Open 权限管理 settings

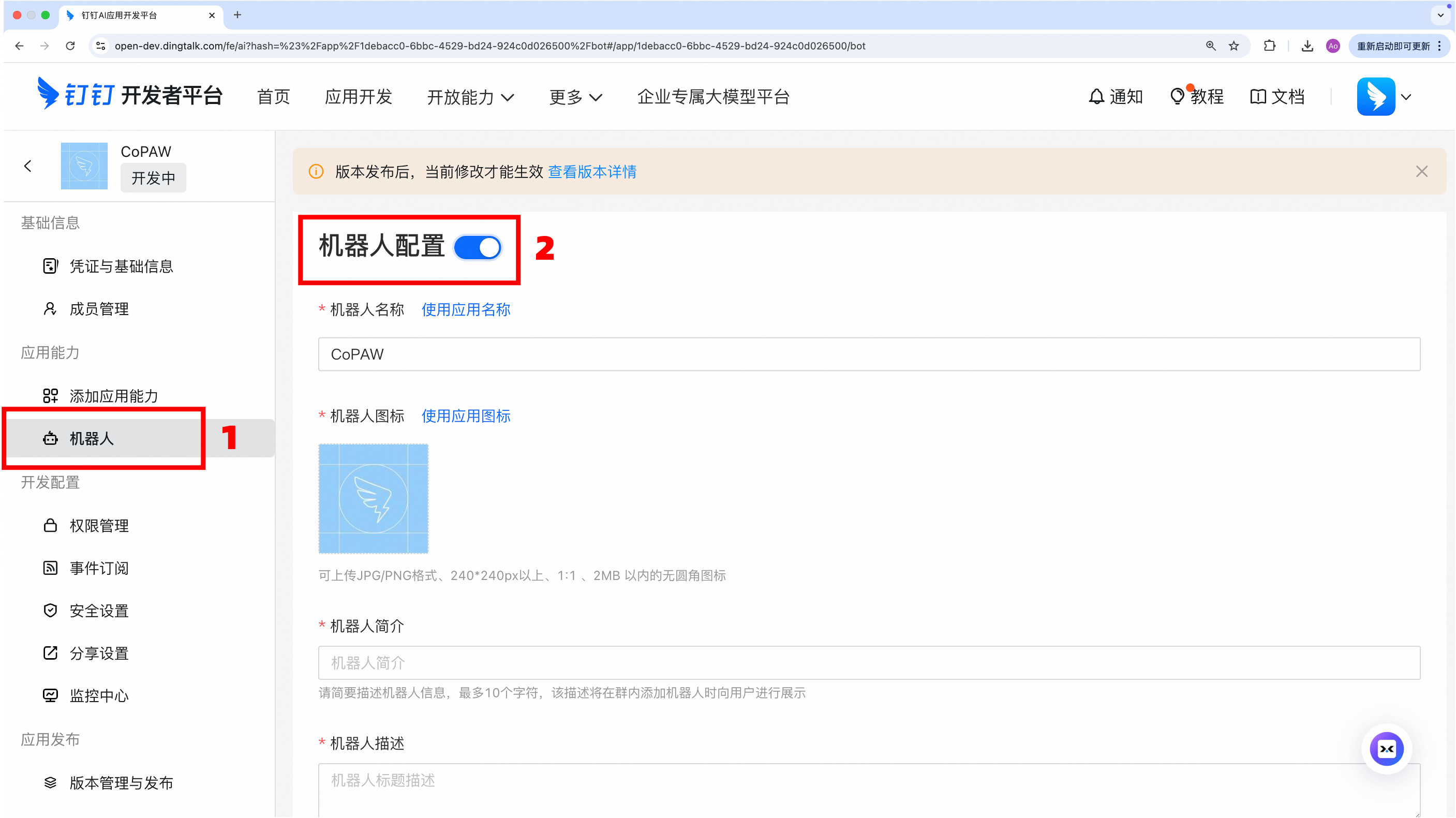(86, 526)
